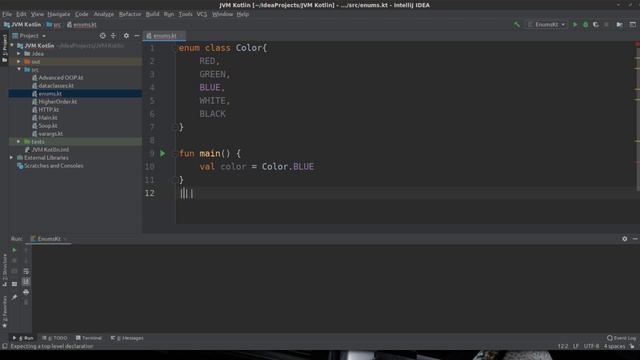Open the File menu
640x360 pixels.
click(7, 14)
